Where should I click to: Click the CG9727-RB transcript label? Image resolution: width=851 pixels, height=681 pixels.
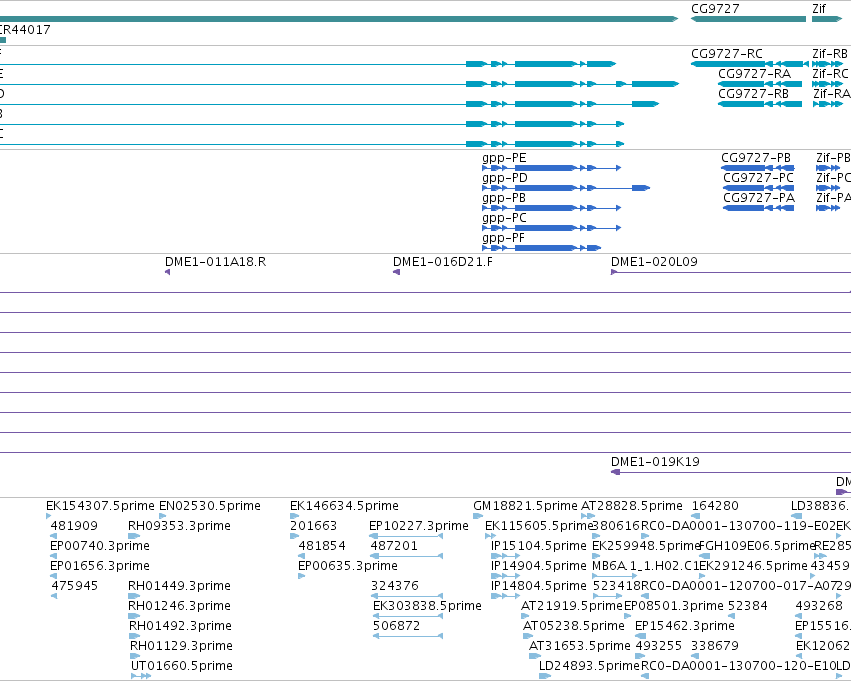pos(753,94)
